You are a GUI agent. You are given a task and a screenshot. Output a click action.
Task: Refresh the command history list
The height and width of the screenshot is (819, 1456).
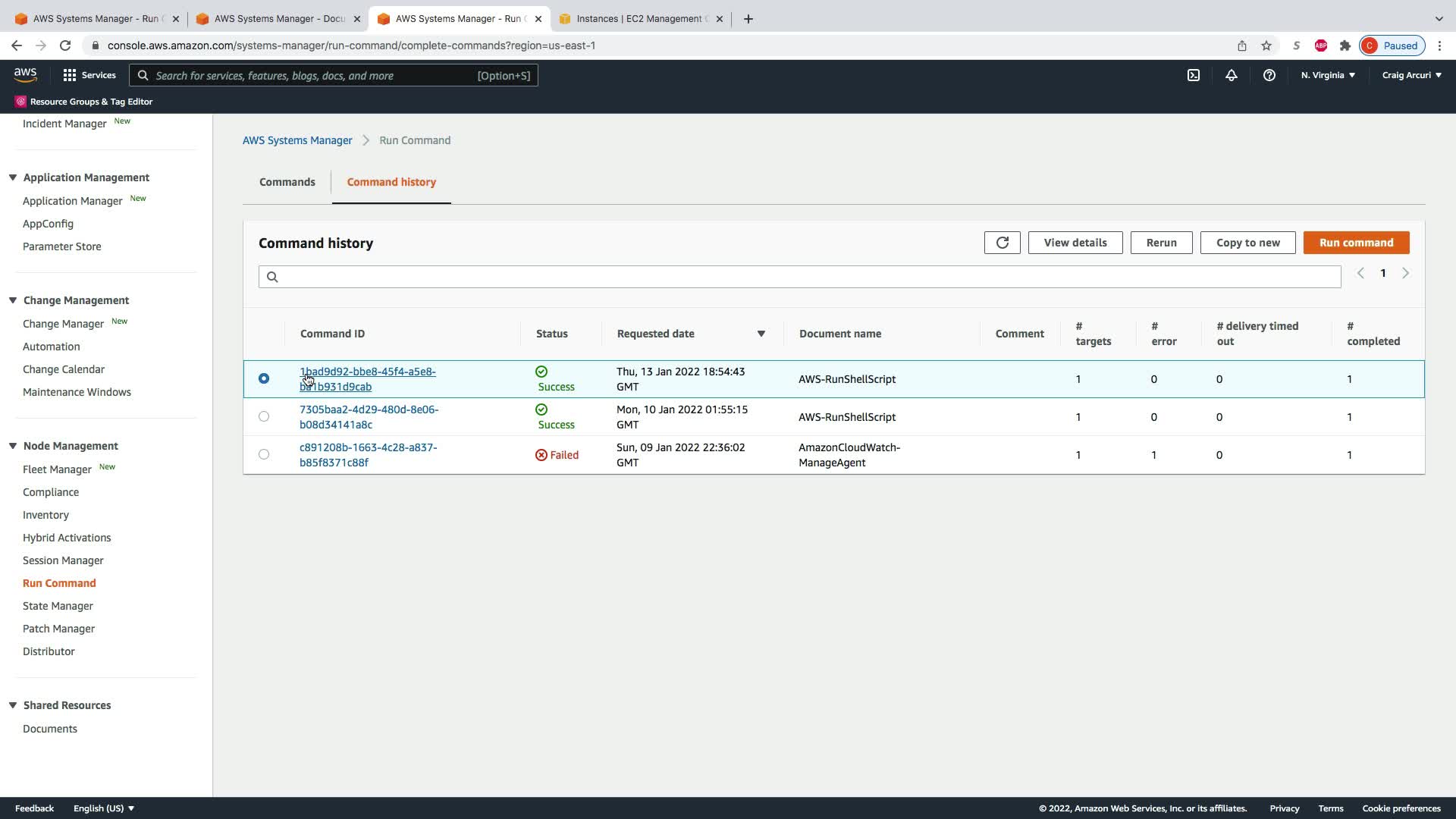(x=1002, y=243)
